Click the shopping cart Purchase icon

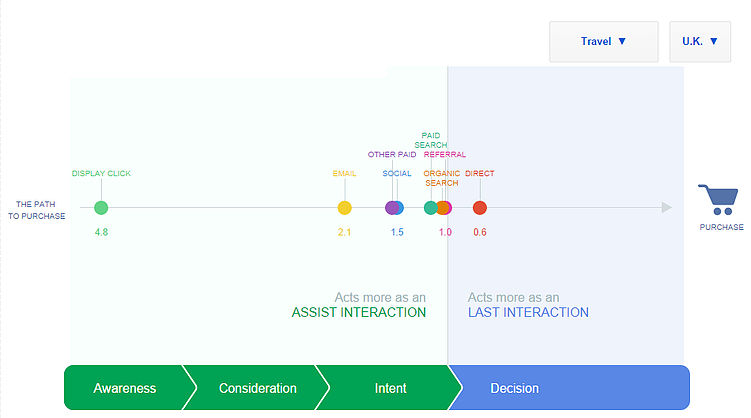[719, 200]
